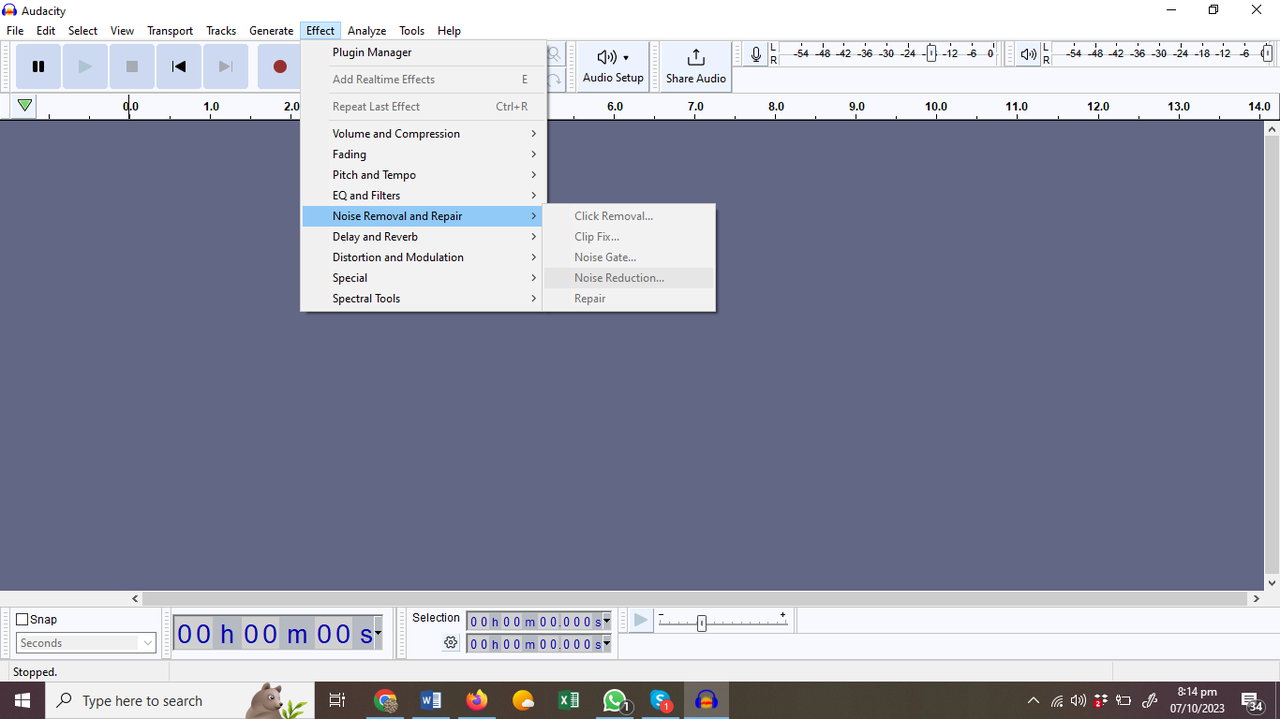Open Chrome from the taskbar

(385, 701)
